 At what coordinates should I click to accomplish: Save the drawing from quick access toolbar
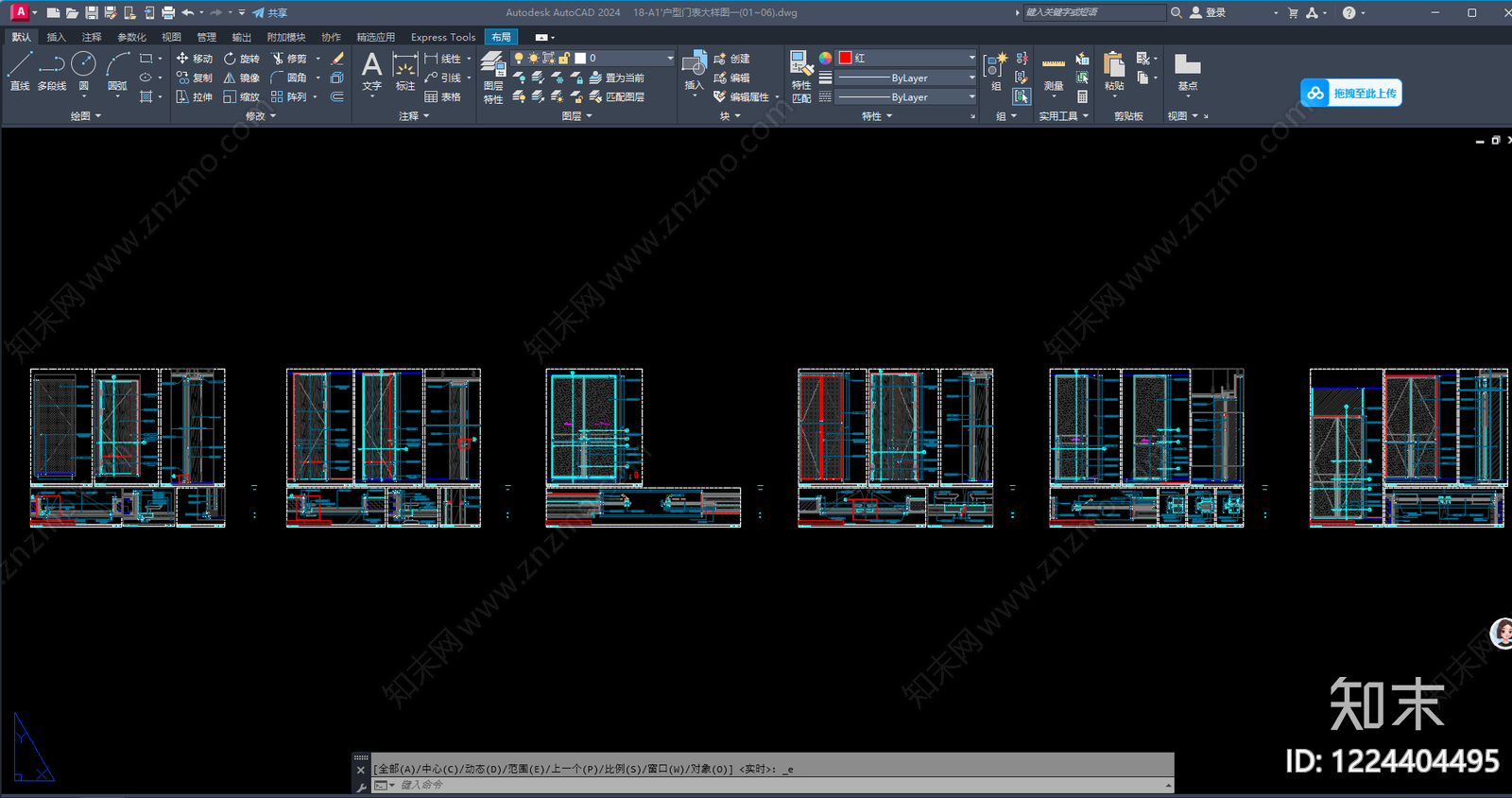(92, 12)
